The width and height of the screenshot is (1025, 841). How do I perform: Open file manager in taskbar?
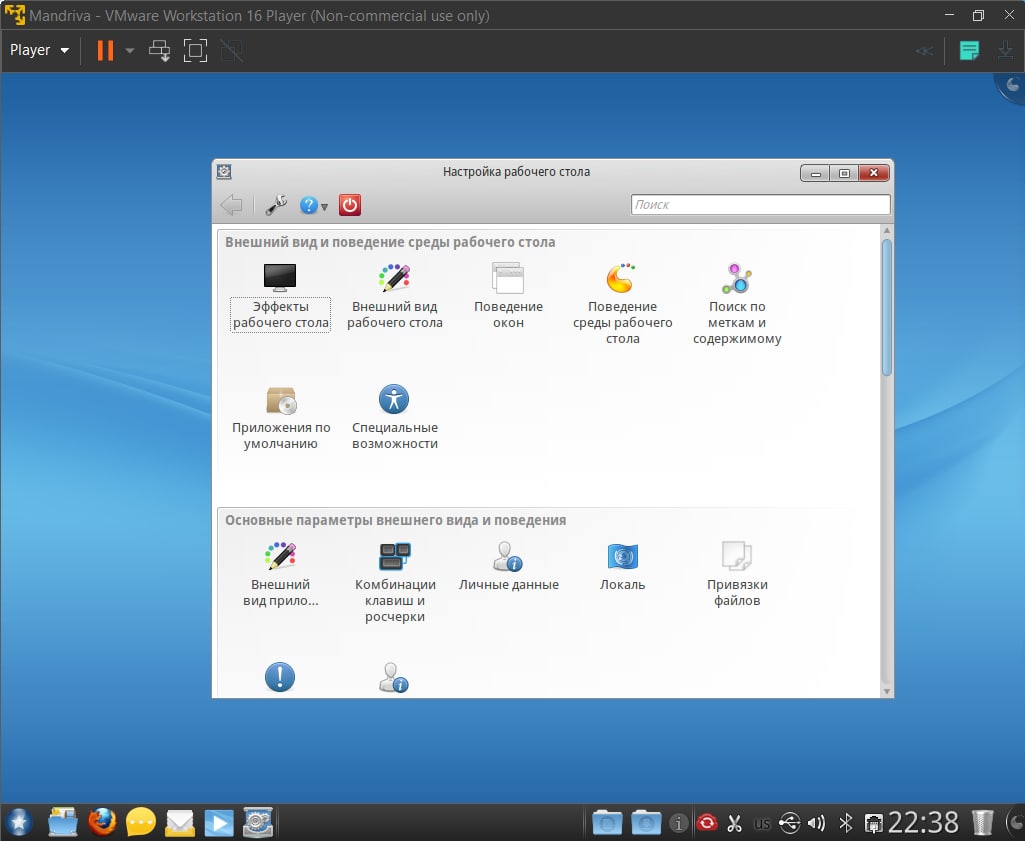tap(63, 822)
